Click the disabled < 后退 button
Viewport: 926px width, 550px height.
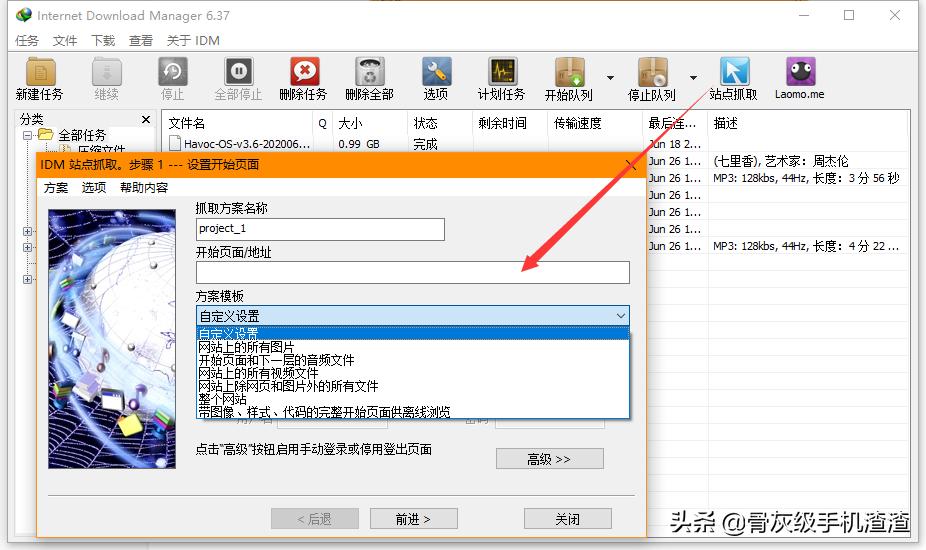point(315,519)
